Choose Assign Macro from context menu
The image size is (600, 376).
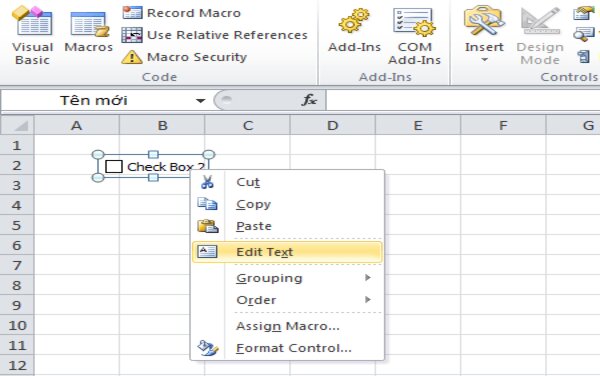(287, 326)
